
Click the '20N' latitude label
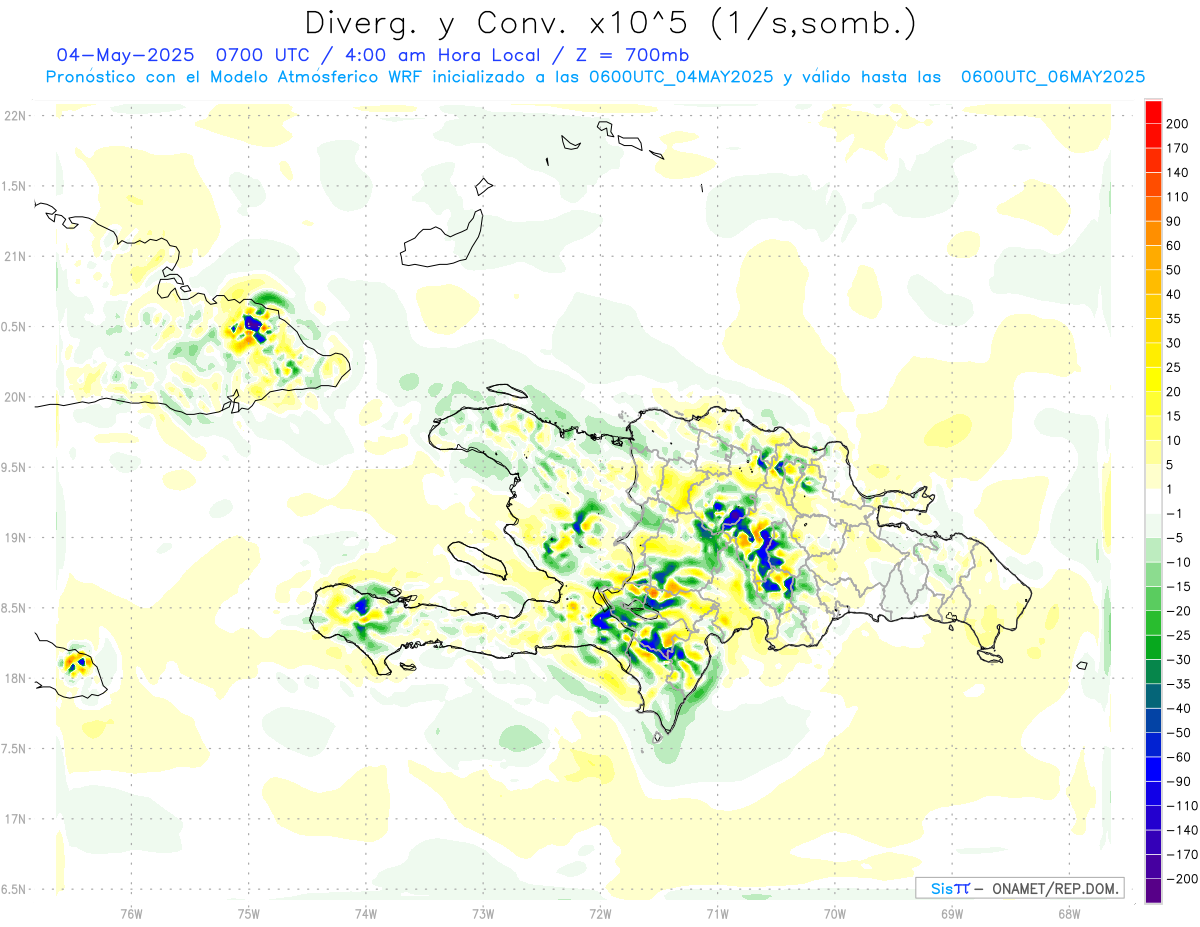point(14,397)
